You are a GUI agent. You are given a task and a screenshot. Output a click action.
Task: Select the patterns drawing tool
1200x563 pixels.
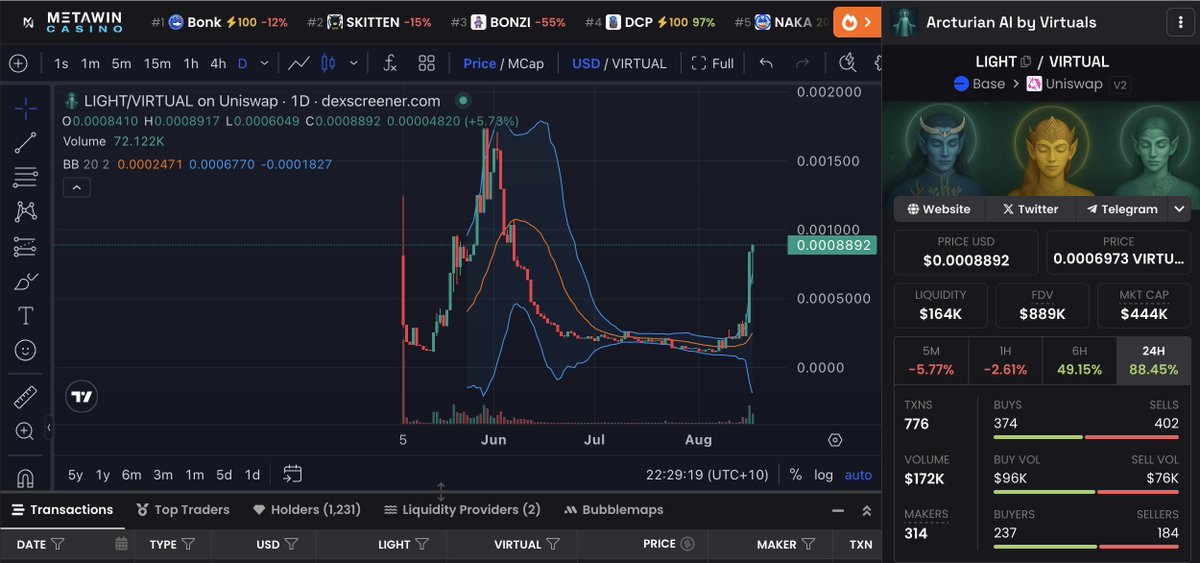[x=26, y=212]
